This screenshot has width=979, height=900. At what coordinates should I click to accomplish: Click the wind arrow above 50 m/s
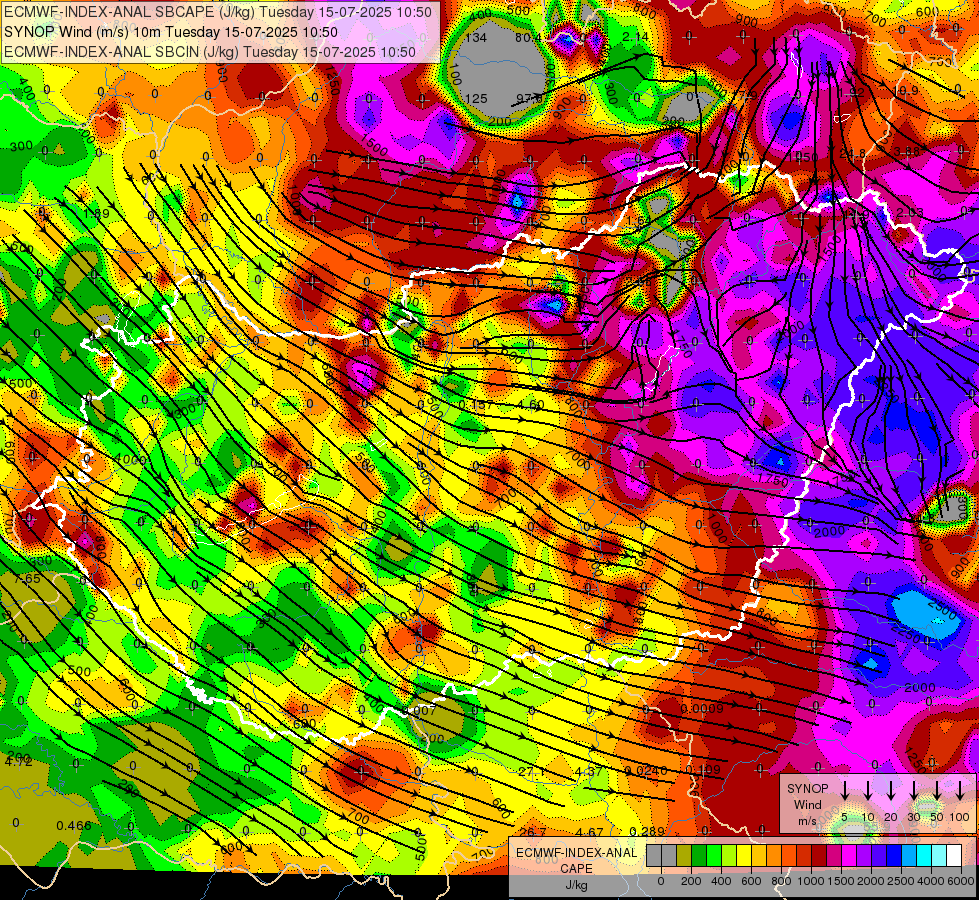tap(937, 791)
